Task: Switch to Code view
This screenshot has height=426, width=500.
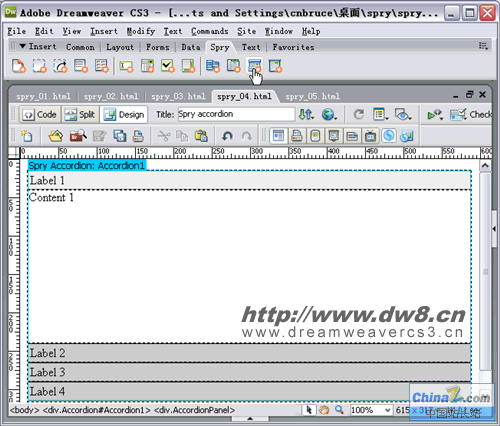Action: tap(40, 115)
